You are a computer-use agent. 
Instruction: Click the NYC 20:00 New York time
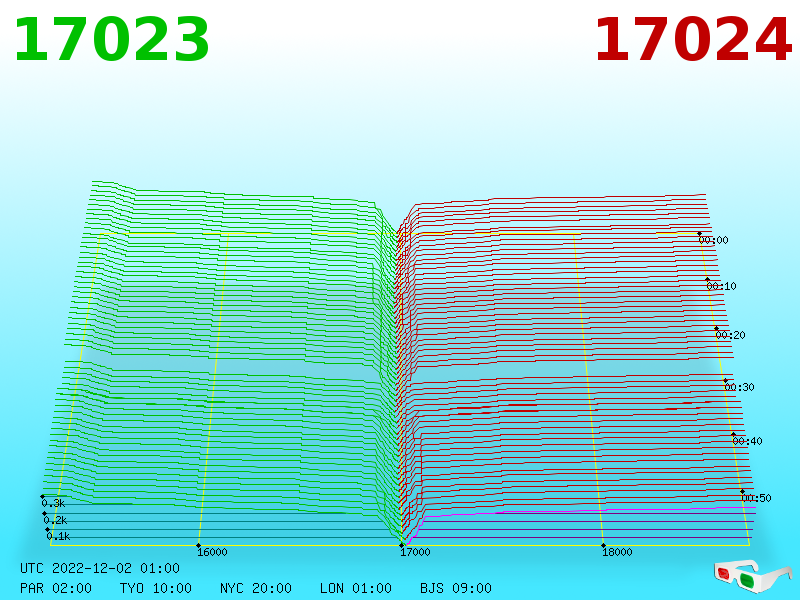tap(256, 588)
